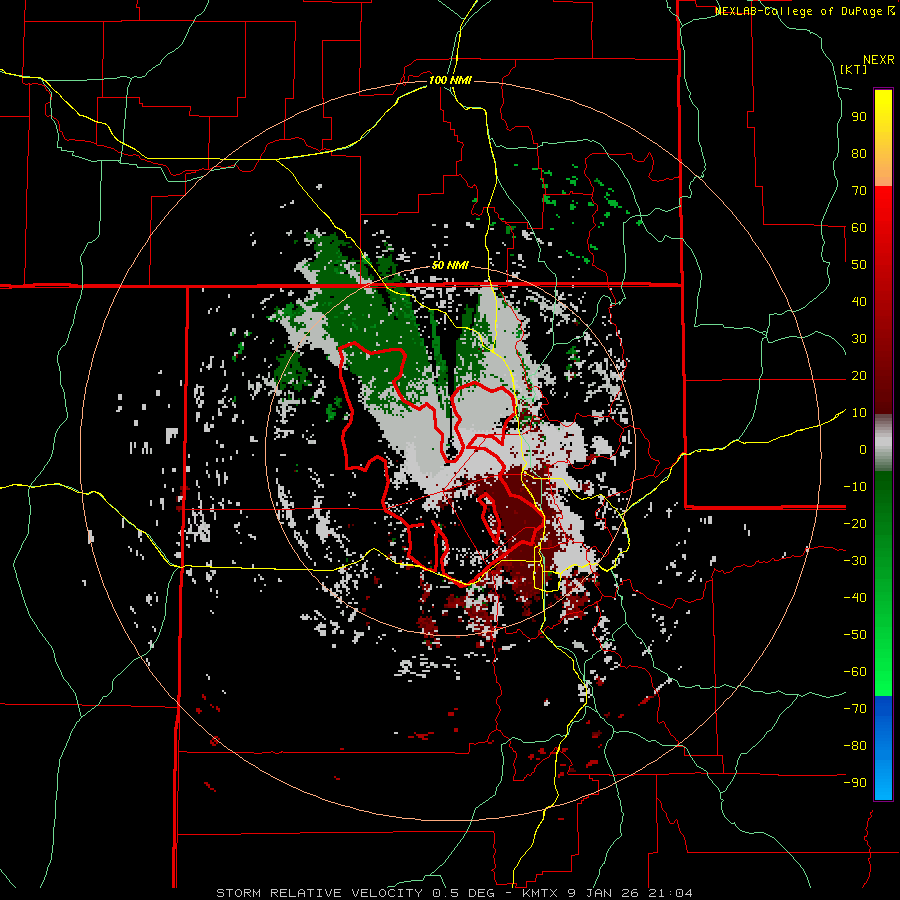
Task: Click the -90 value on the velocity scale
Action: point(855,783)
